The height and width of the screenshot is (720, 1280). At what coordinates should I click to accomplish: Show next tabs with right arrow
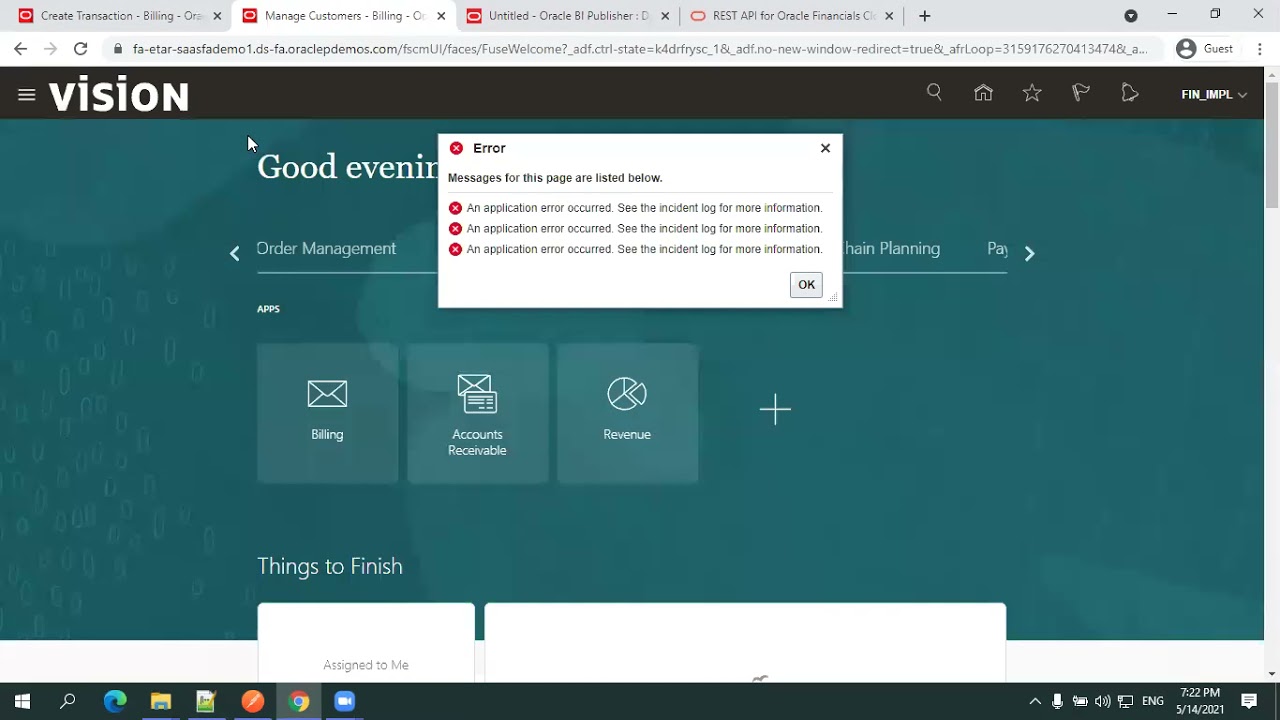[x=1029, y=254]
